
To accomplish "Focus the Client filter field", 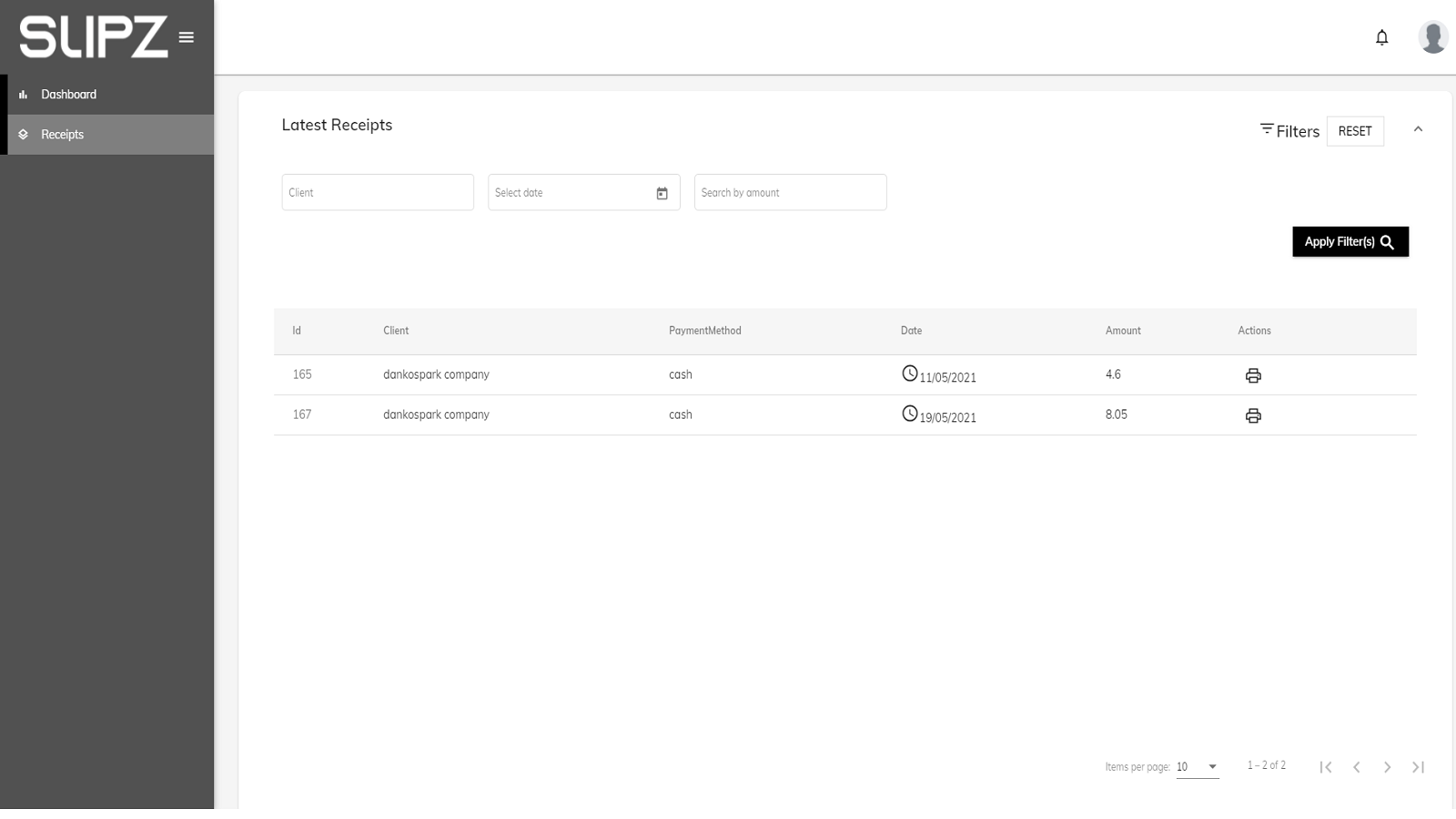I will click(x=378, y=192).
